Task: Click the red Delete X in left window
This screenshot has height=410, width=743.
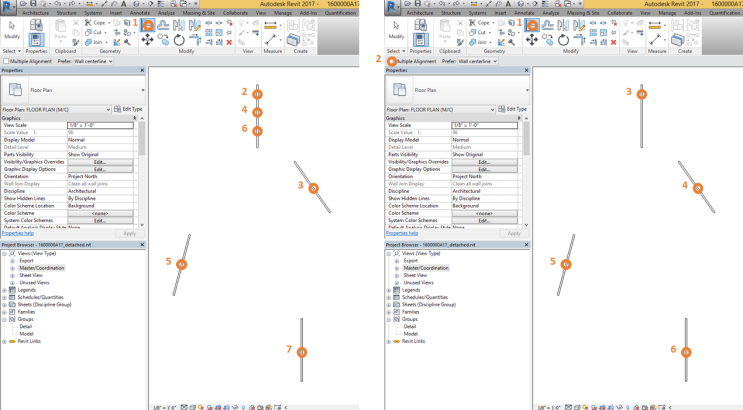Action: click(229, 42)
